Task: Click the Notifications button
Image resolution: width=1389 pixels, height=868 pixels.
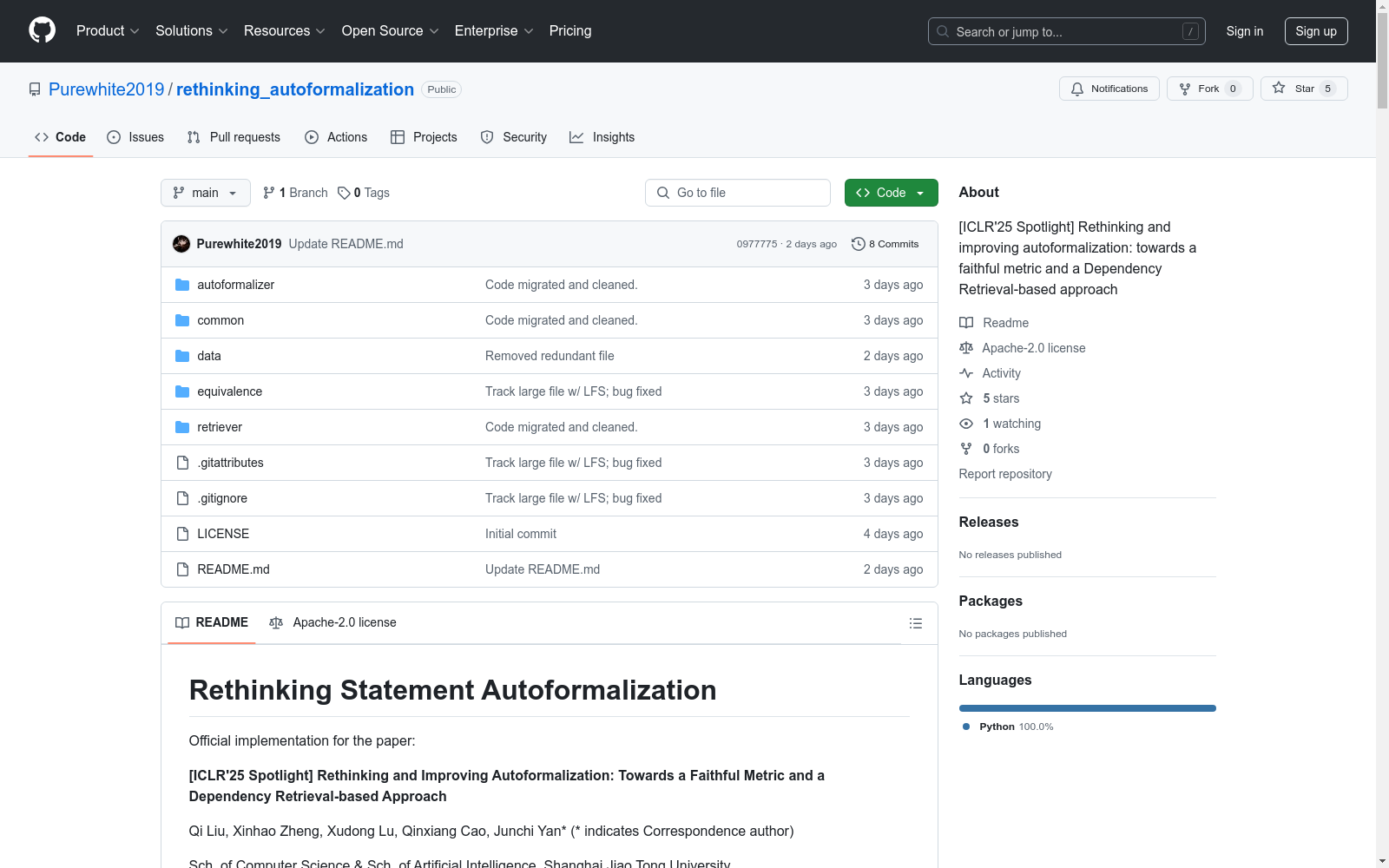Action: (x=1109, y=89)
